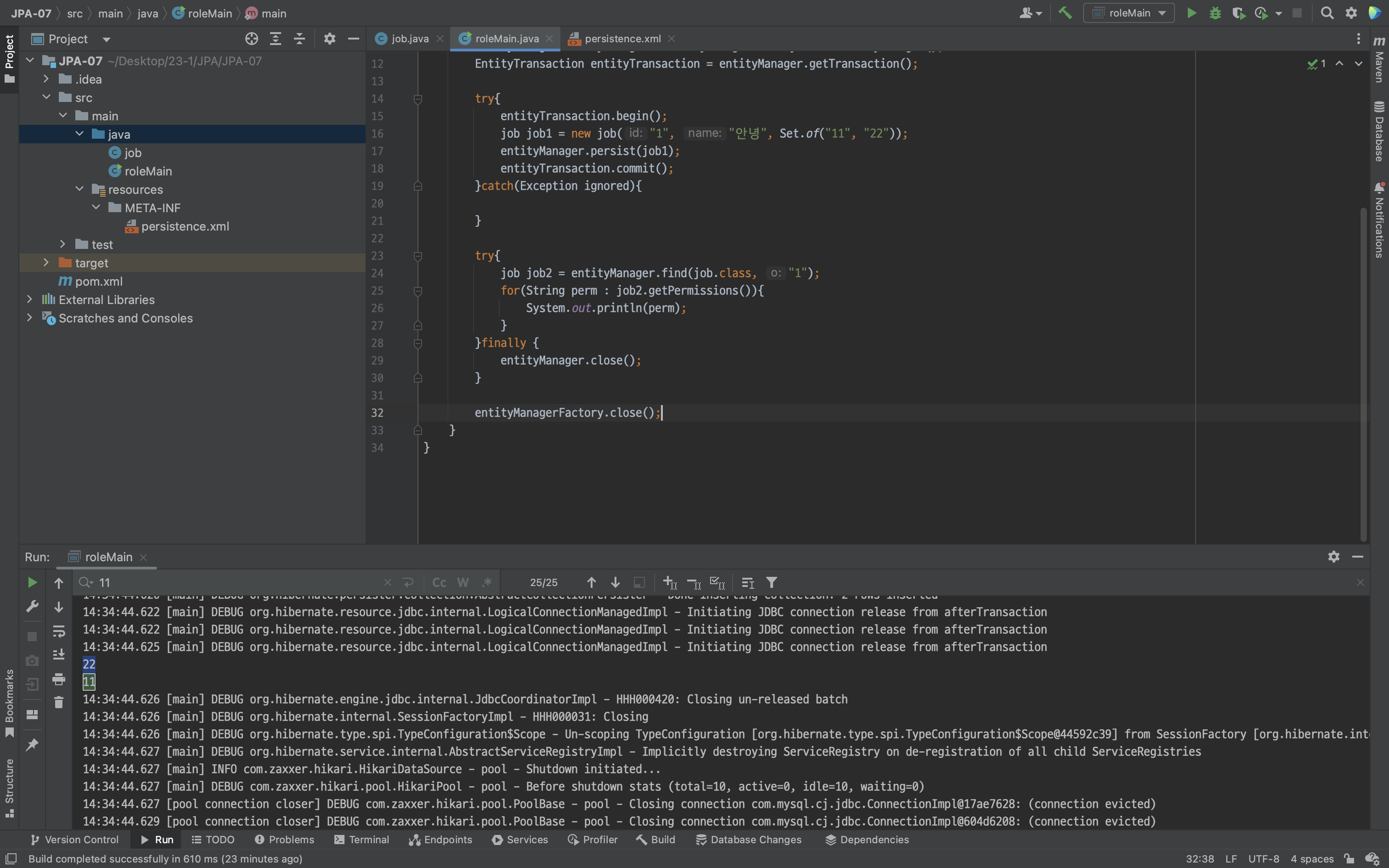Open the job.java editor tab
Image resolution: width=1389 pixels, height=868 pixels.
coord(409,39)
